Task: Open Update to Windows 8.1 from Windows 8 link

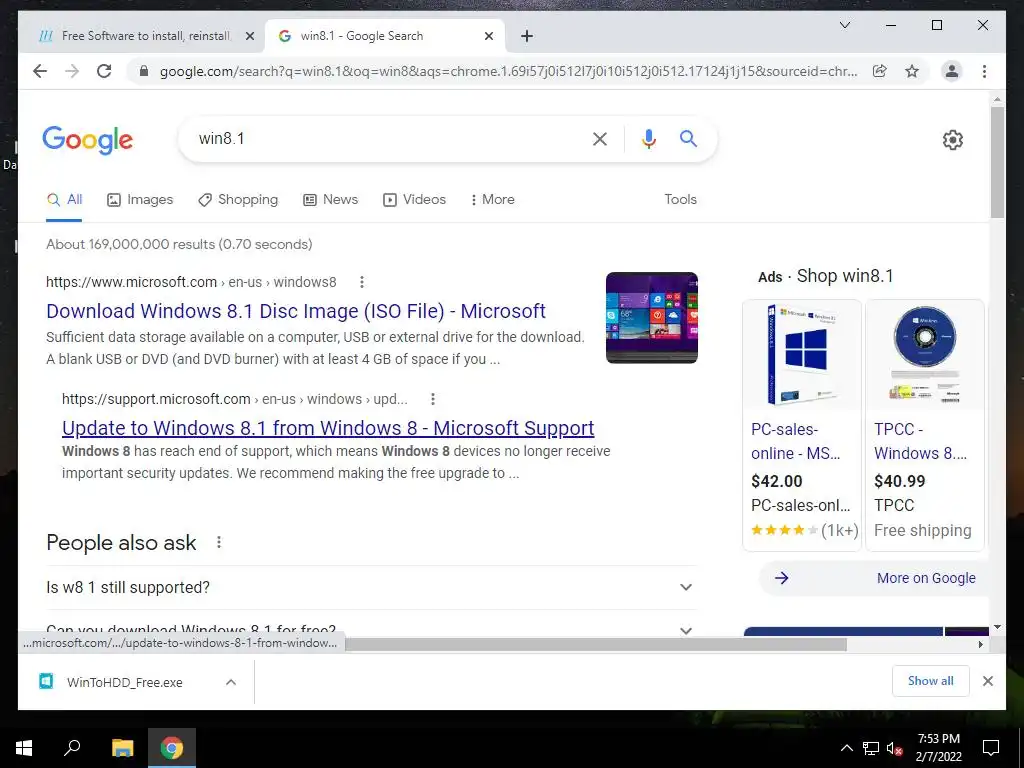Action: click(328, 428)
